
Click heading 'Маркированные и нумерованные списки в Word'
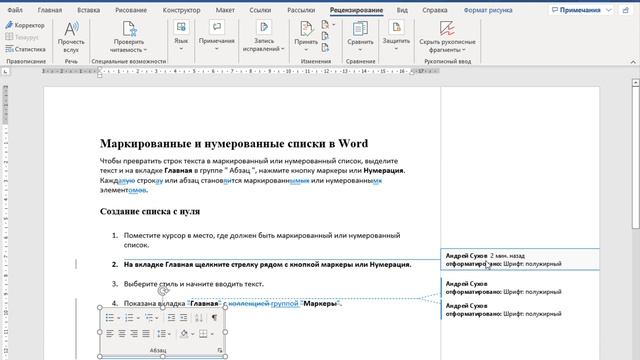[234, 143]
